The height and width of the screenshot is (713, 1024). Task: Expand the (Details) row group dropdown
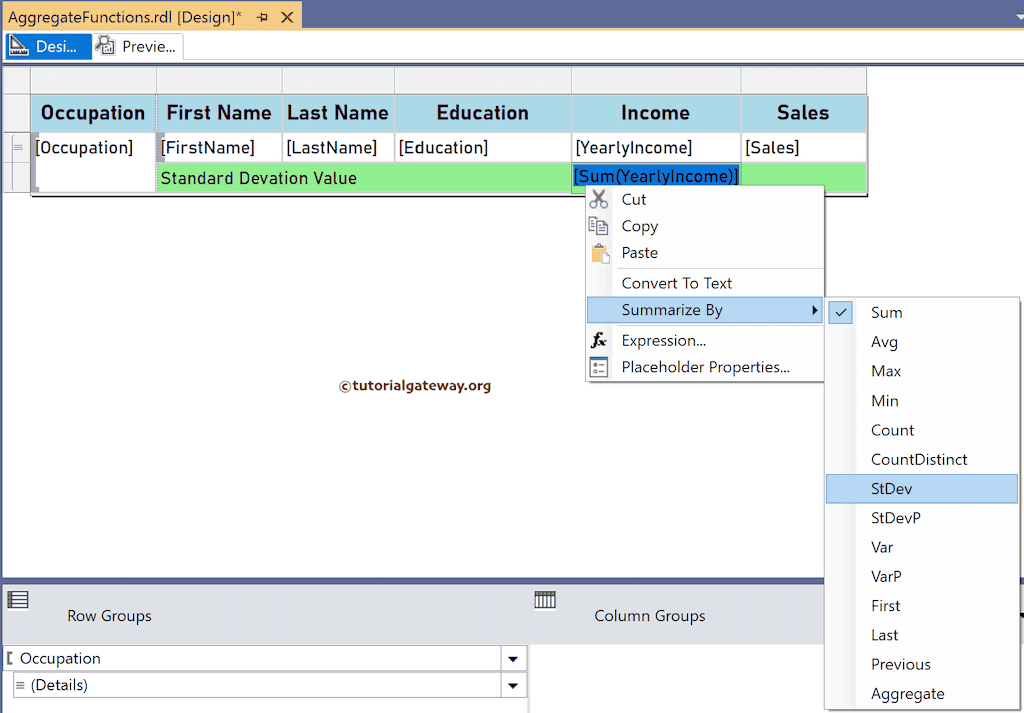point(513,686)
